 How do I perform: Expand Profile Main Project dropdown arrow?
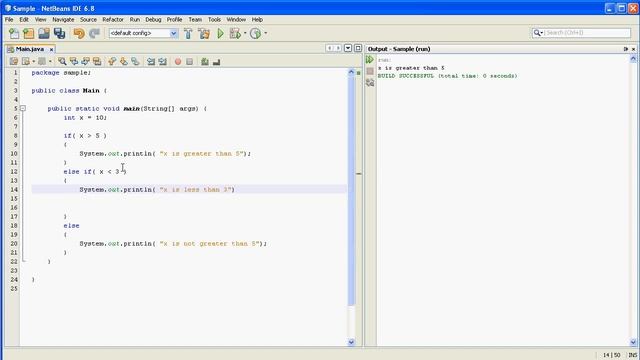[x=266, y=33]
